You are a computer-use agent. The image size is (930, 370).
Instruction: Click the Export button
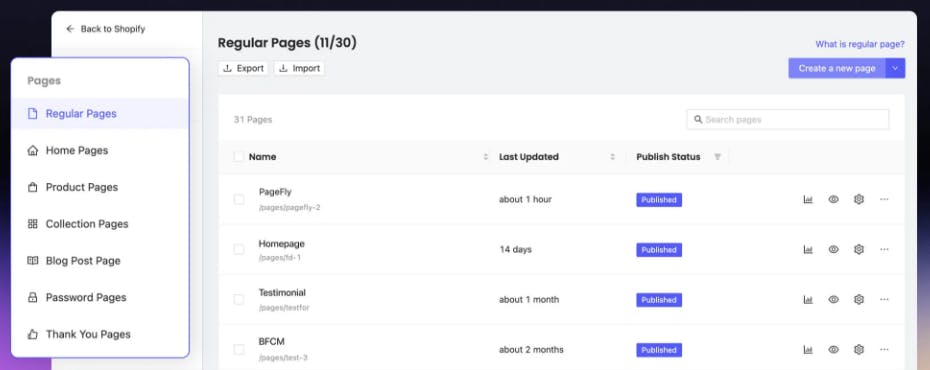click(x=243, y=68)
